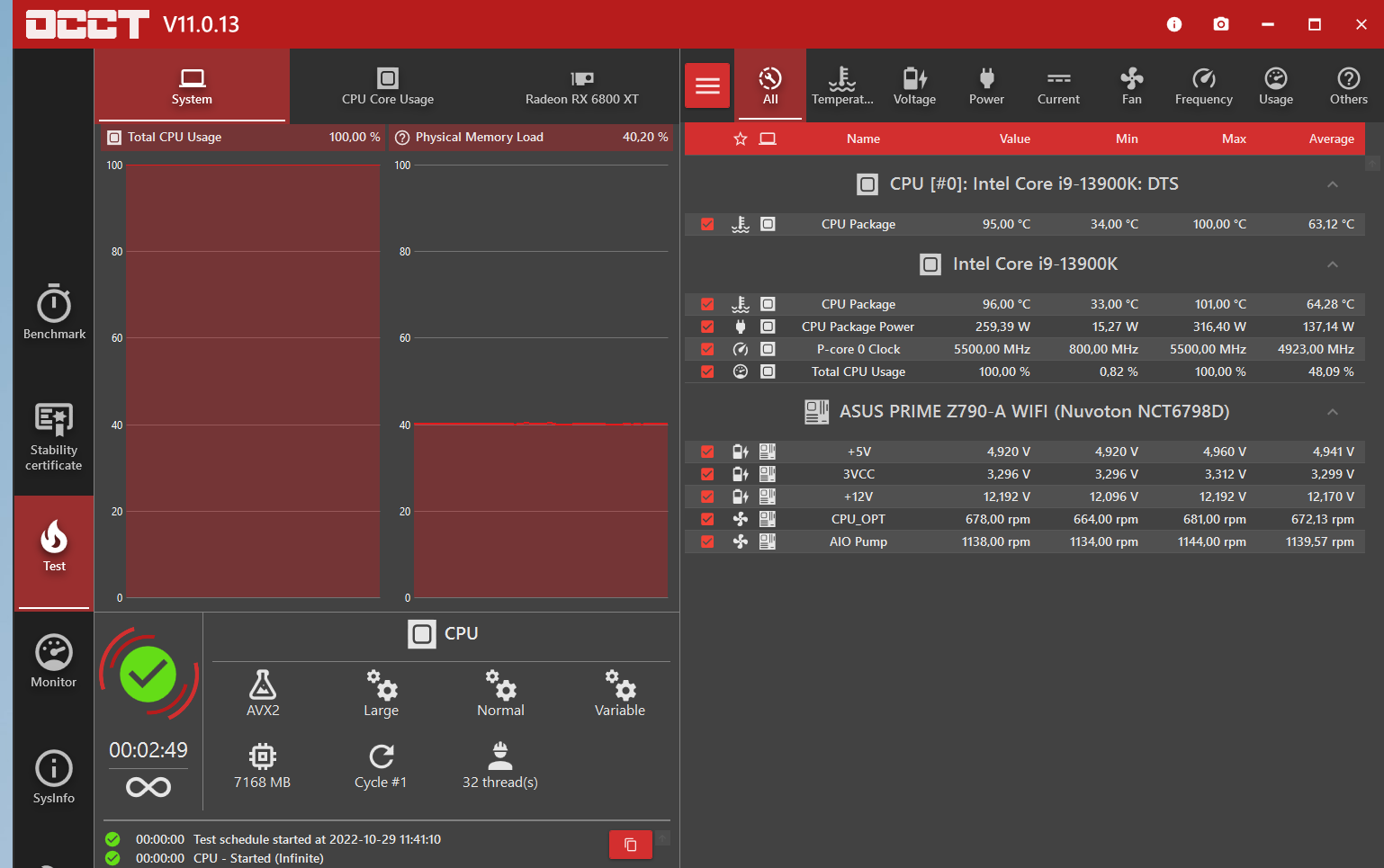
Task: Show all sensors with the All tab
Action: [x=770, y=85]
